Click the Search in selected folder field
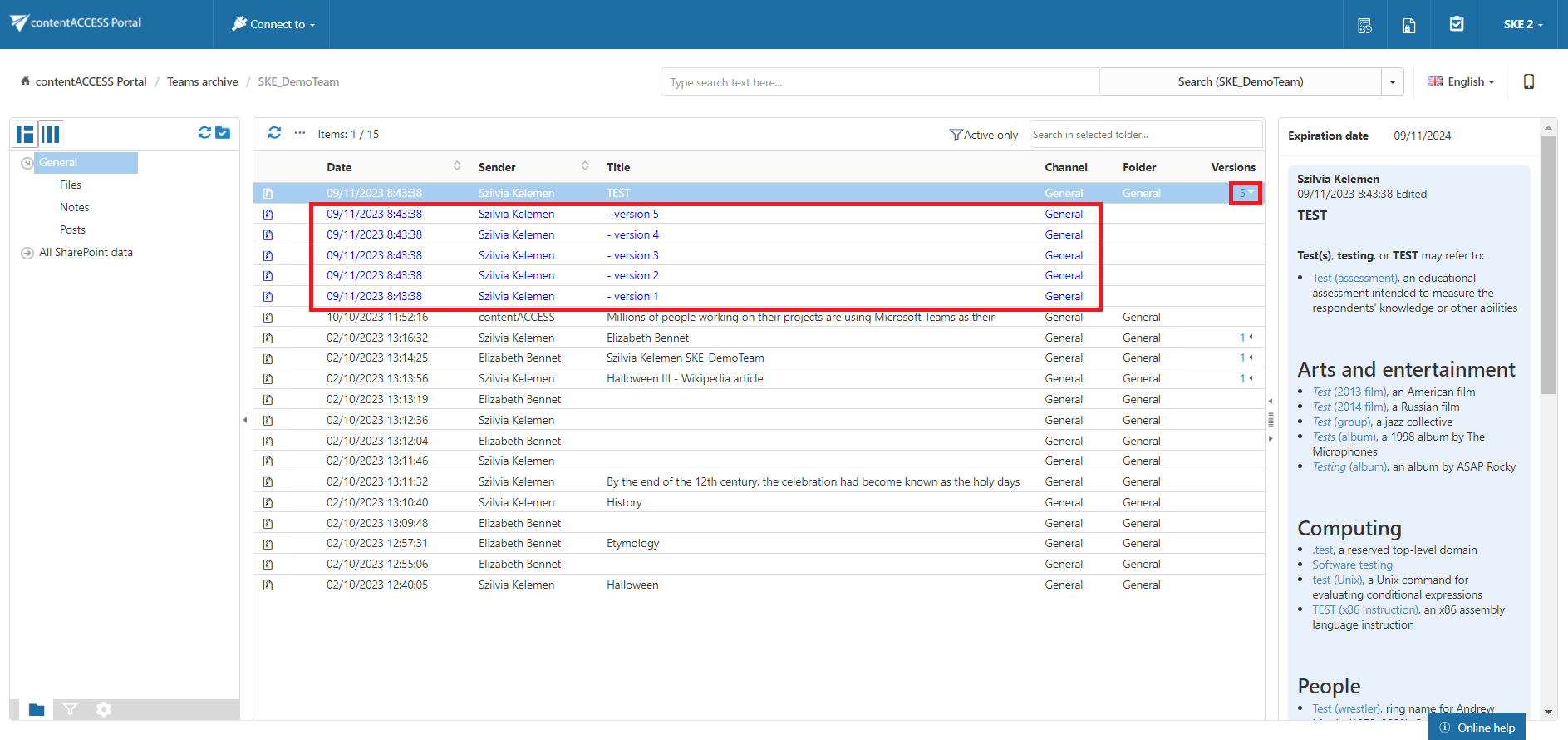This screenshot has width=1568, height=740. [1145, 135]
